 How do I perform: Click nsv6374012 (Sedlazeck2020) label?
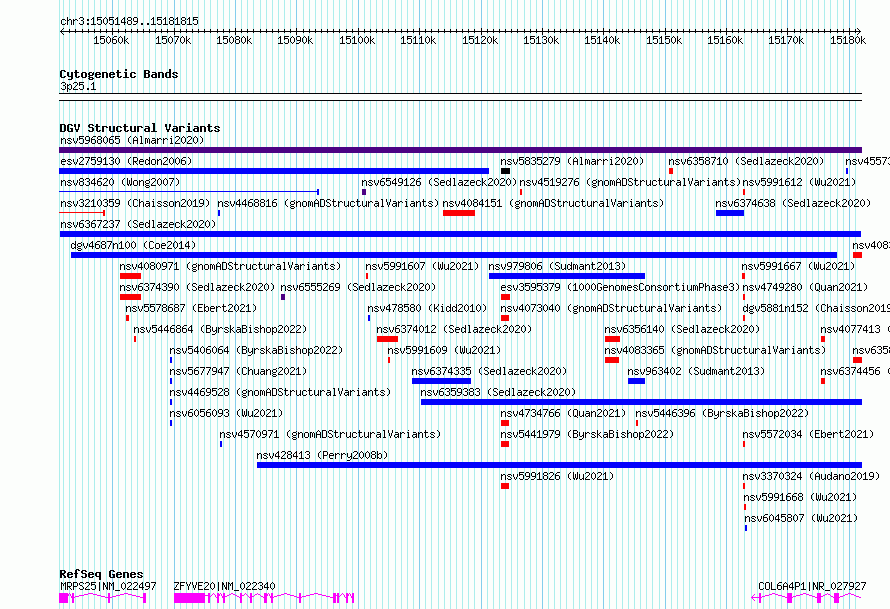(454, 329)
